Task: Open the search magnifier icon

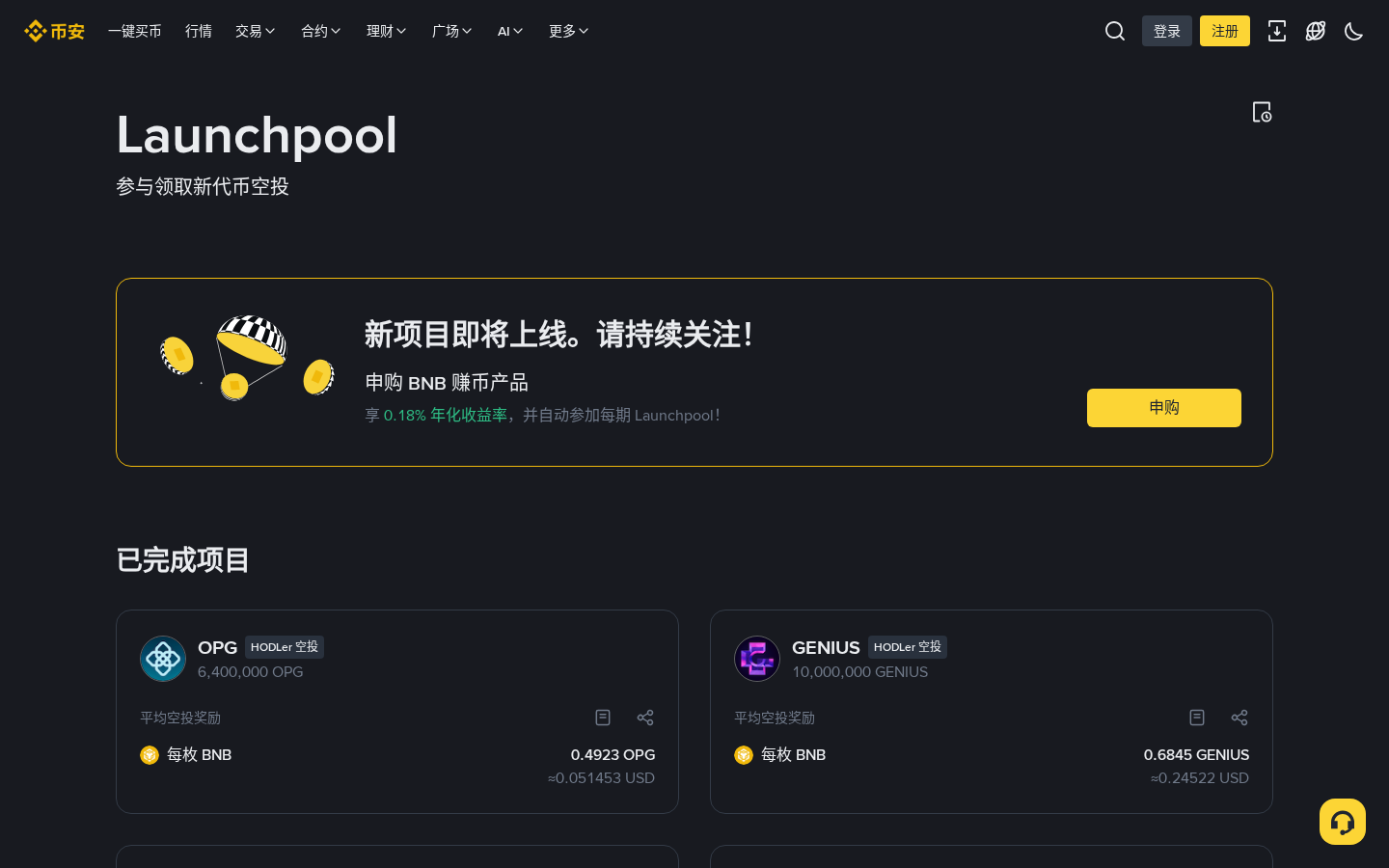Action: pos(1115,31)
